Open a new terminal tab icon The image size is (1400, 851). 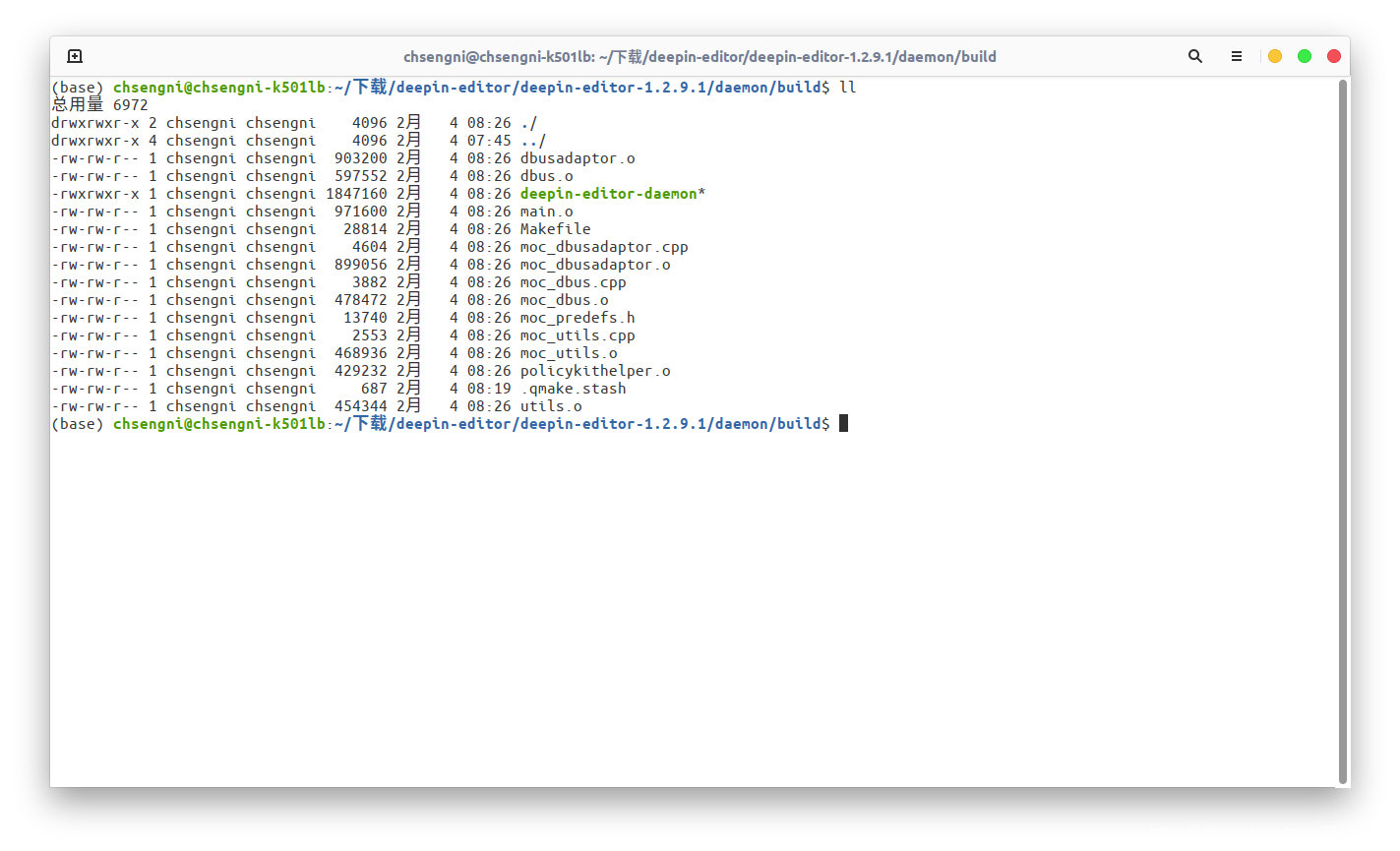point(75,56)
